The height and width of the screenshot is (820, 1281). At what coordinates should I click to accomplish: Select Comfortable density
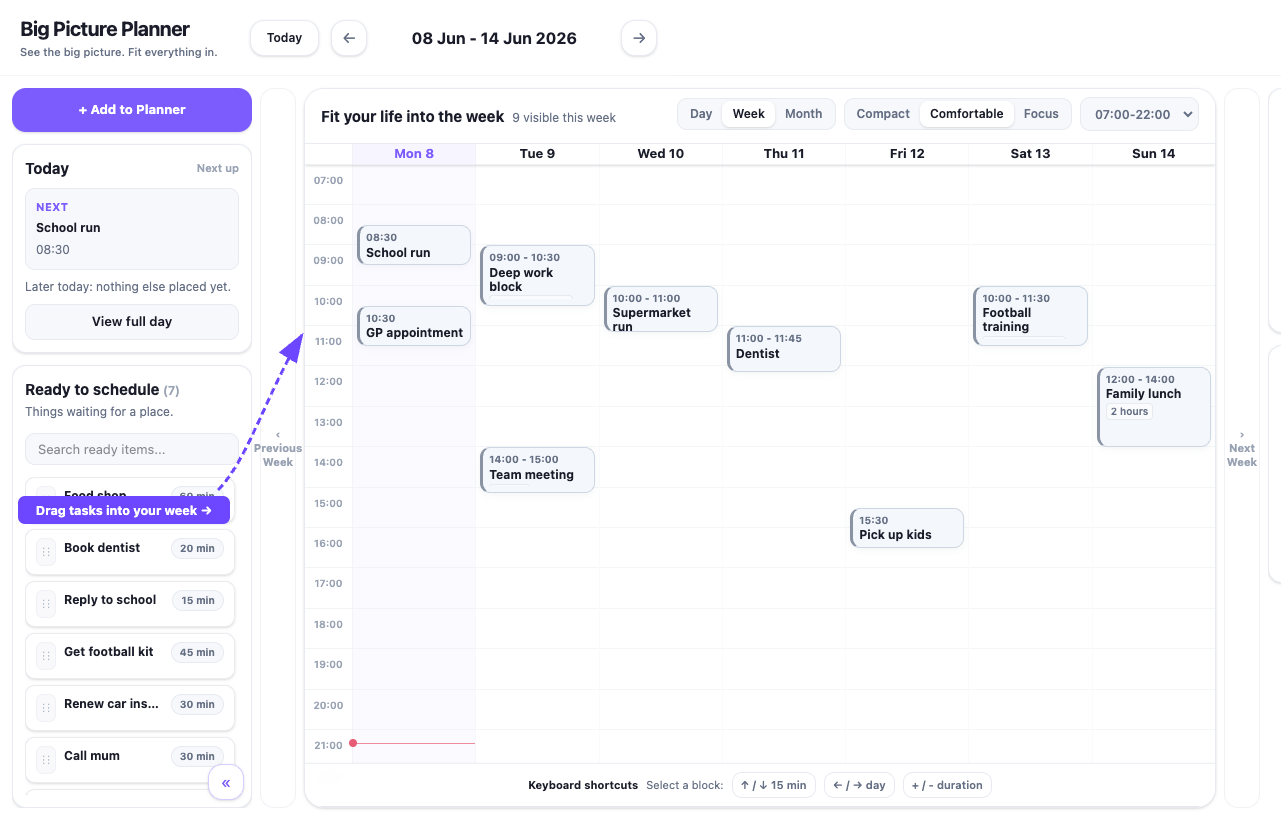pyautogui.click(x=967, y=114)
